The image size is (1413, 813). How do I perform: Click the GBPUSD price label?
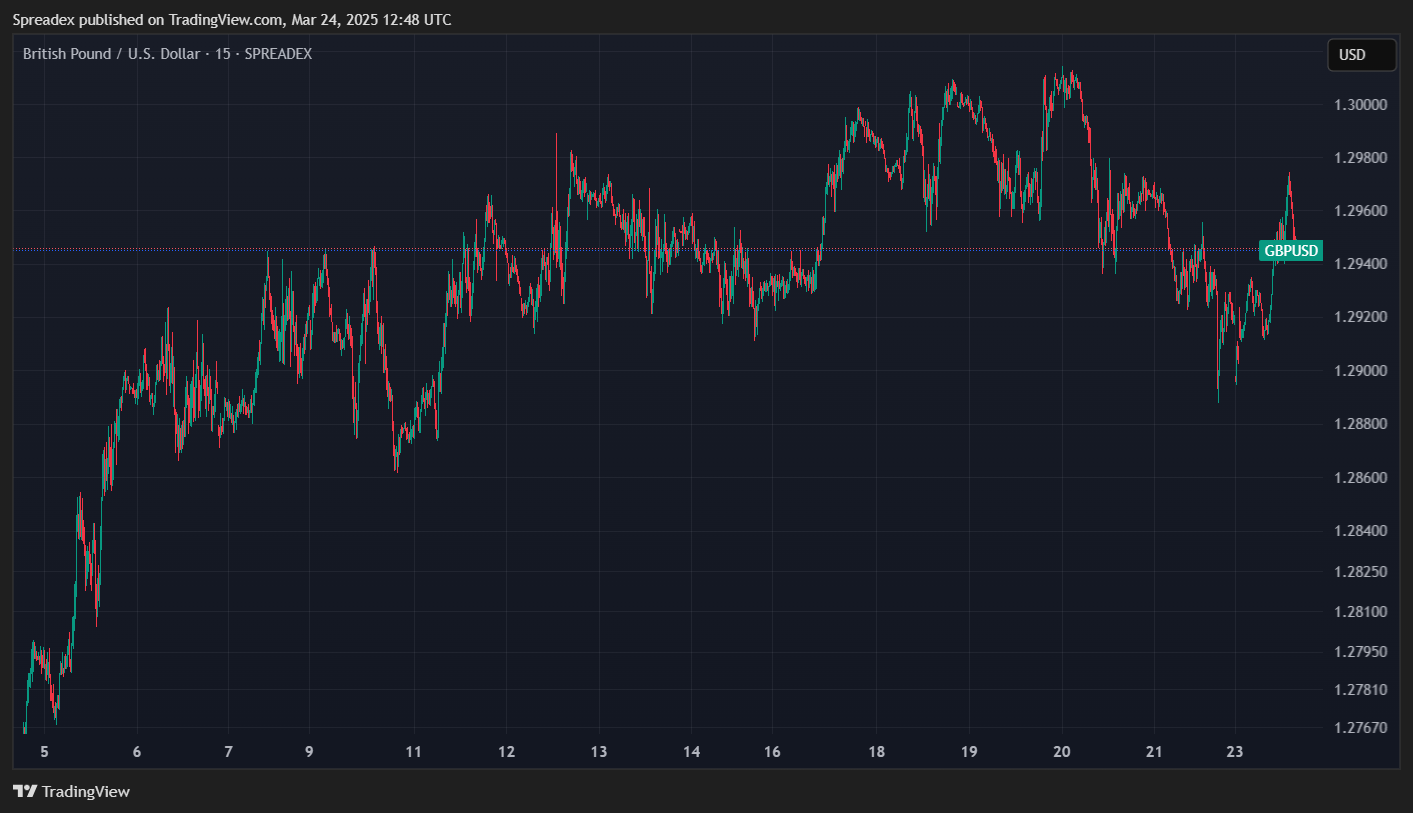coord(1291,250)
